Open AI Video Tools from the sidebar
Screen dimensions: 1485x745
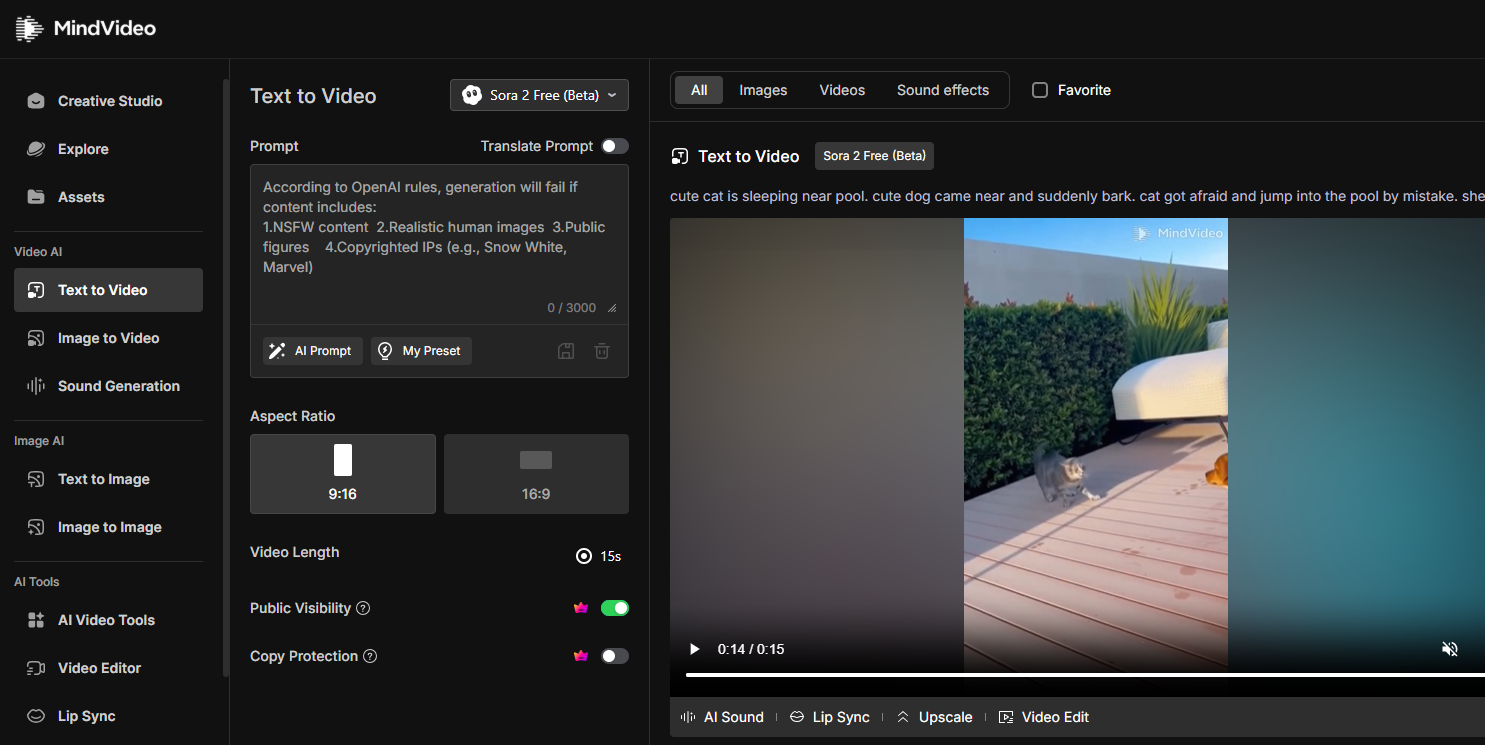click(x=108, y=620)
